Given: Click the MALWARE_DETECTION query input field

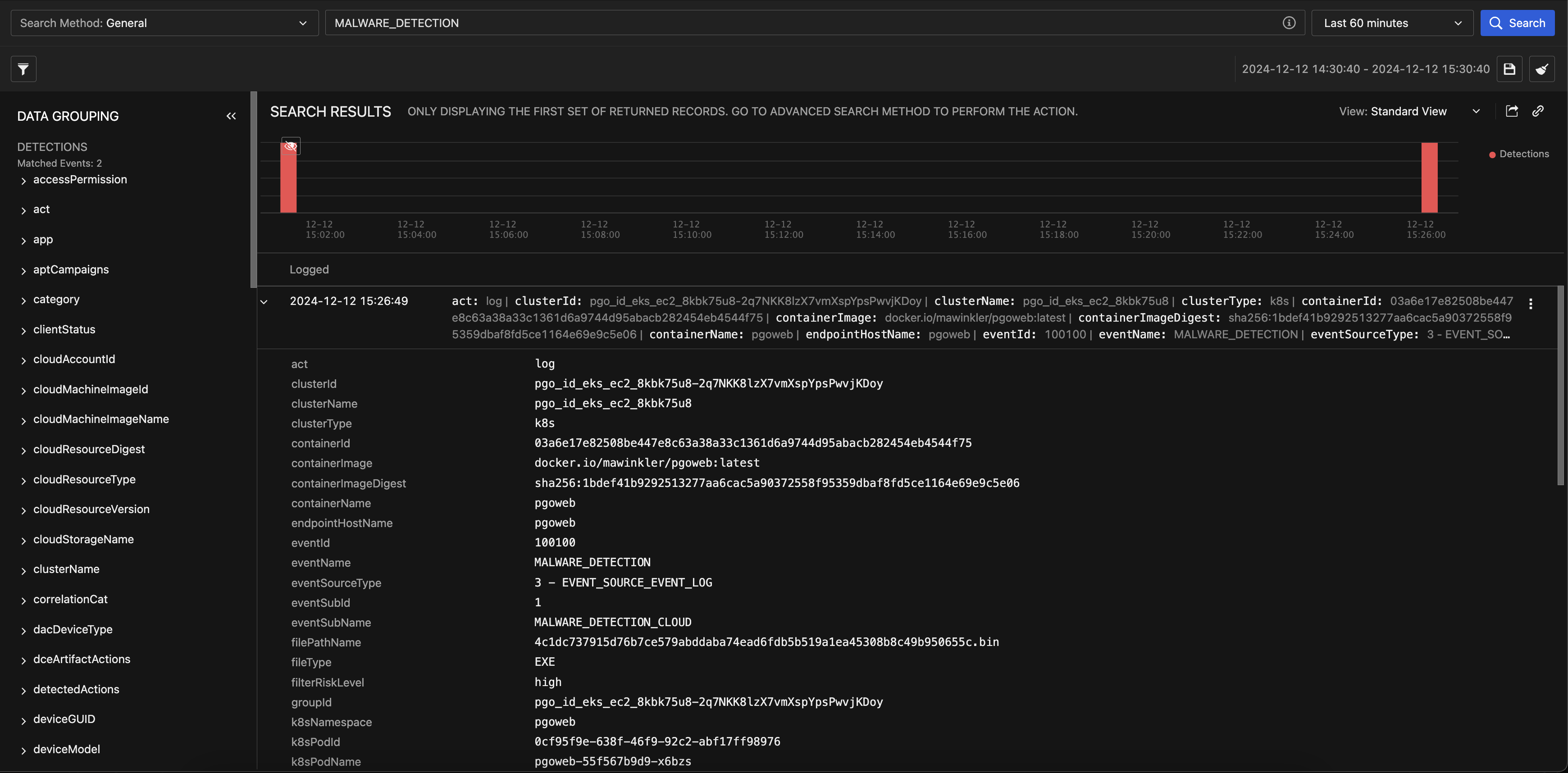Looking at the screenshot, I should [815, 23].
